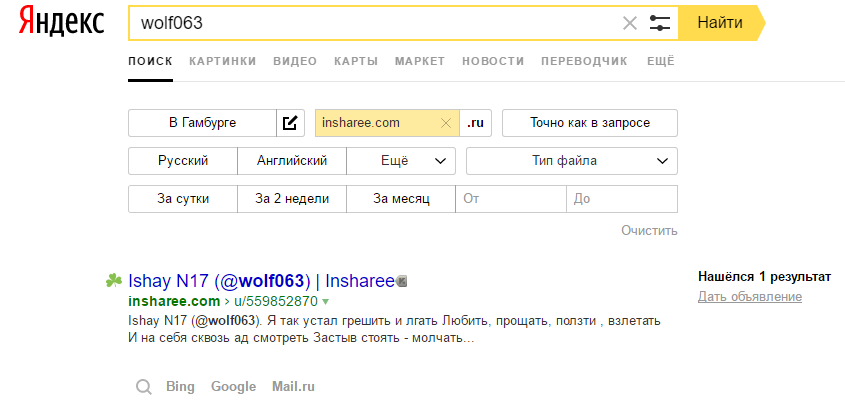This screenshot has width=845, height=410.
Task: Click the От date field
Action: (x=511, y=199)
